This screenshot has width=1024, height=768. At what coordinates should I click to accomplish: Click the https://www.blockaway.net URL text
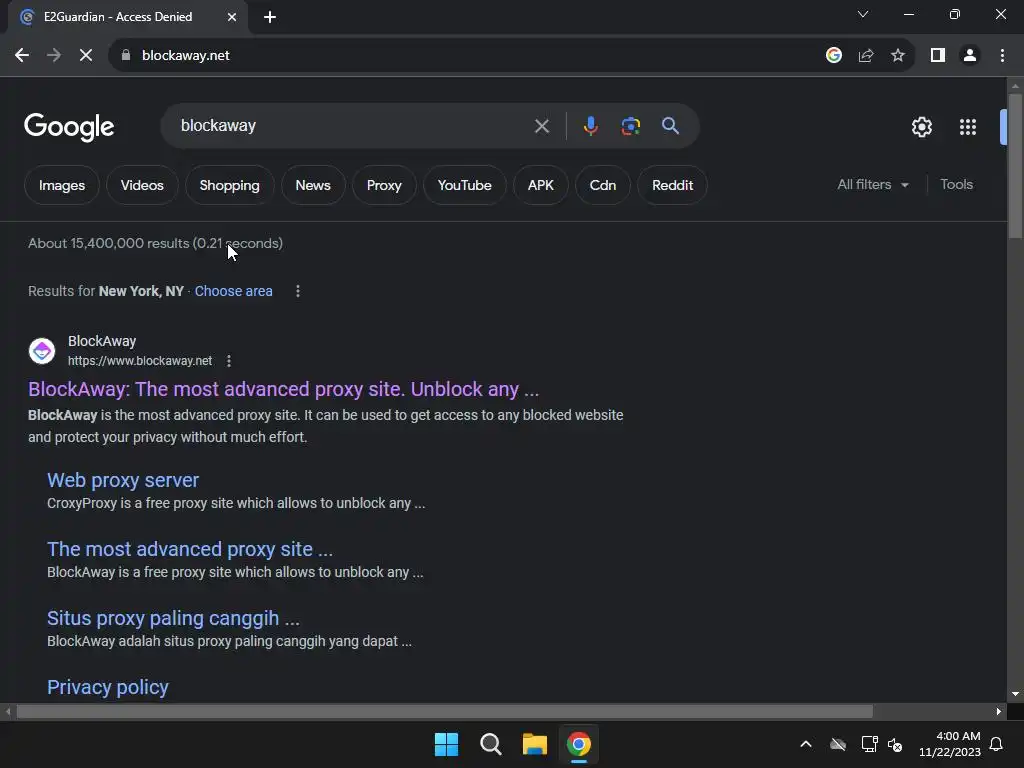[x=140, y=361]
